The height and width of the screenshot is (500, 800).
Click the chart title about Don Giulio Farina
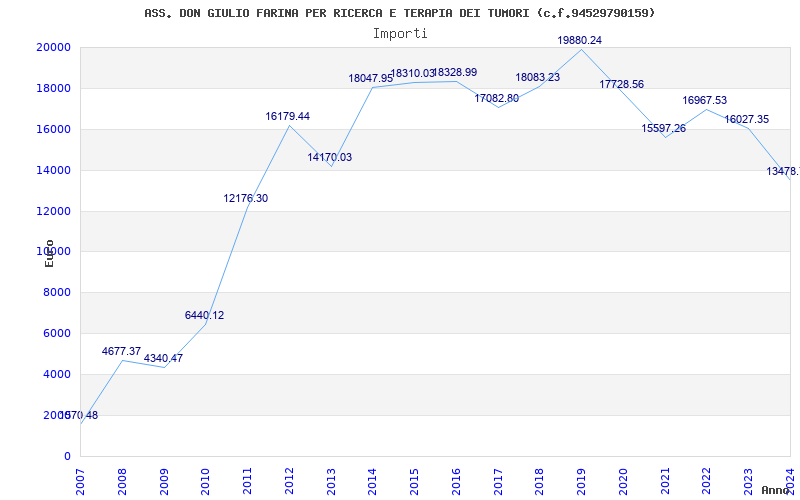(x=399, y=13)
